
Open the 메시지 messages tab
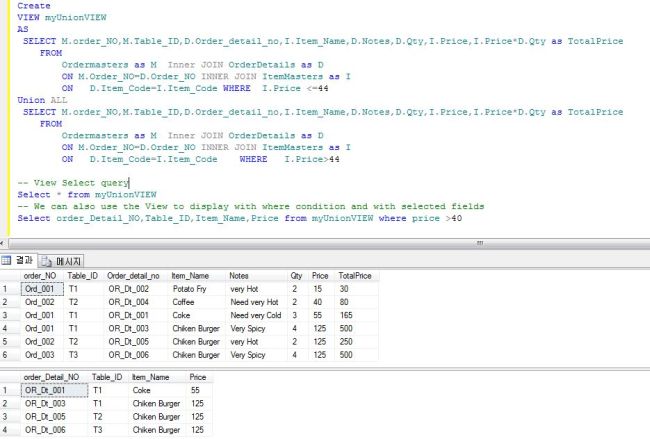pos(61,261)
